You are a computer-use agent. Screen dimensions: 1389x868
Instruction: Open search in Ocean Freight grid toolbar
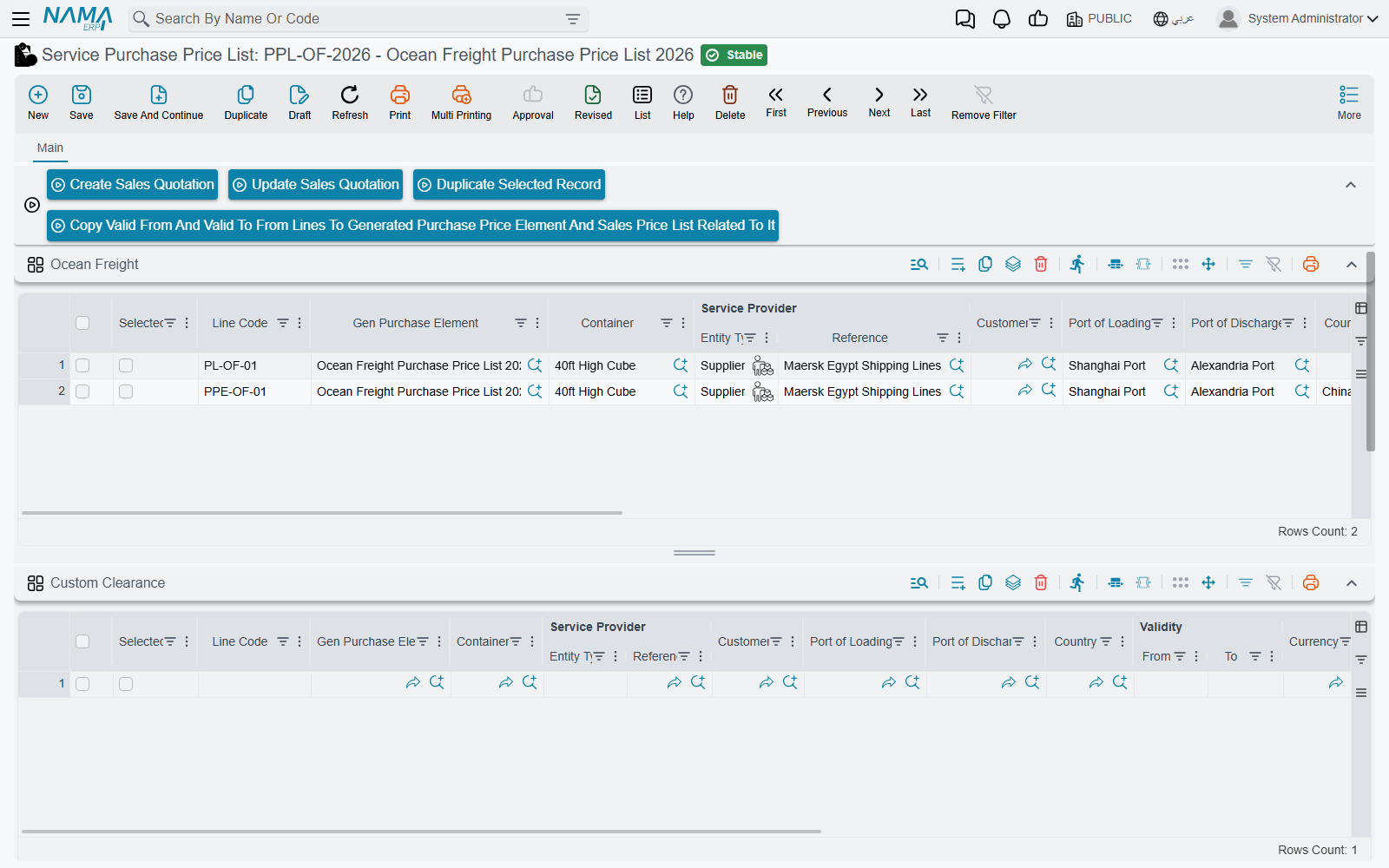coord(919,264)
